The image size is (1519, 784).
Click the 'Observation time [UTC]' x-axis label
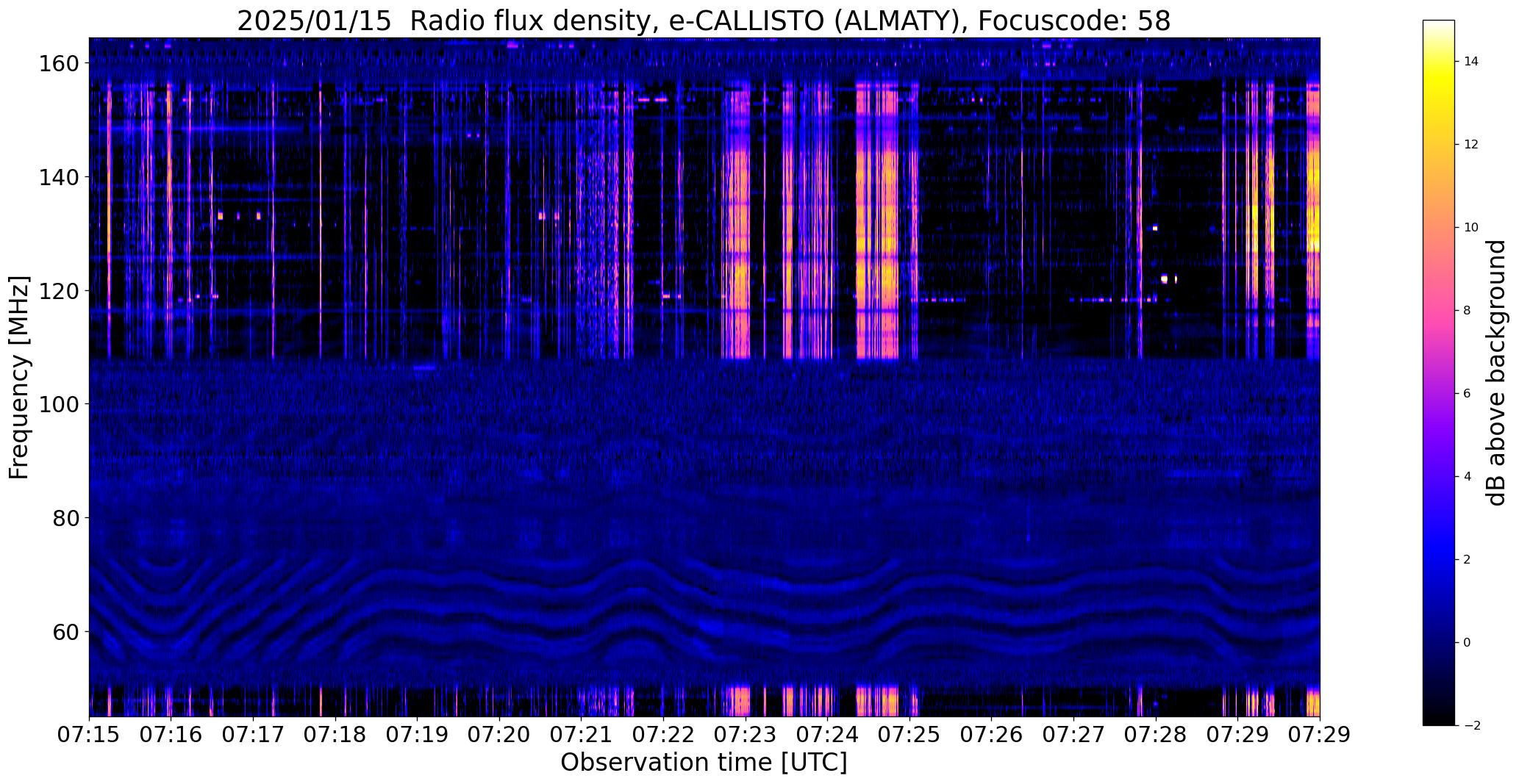pos(704,763)
